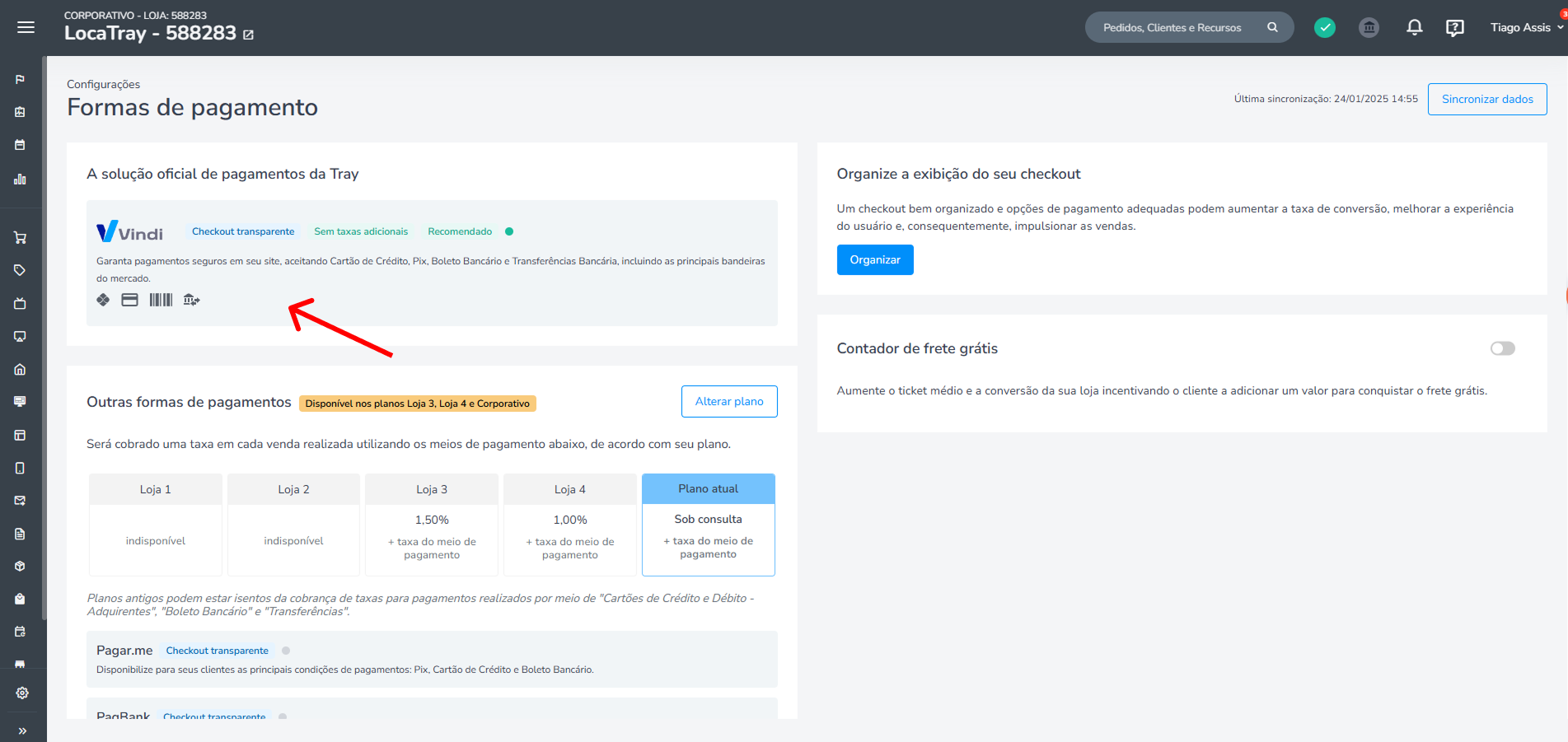The height and width of the screenshot is (742, 1568).
Task: Click the Sem taxas adicionais tag
Action: click(361, 231)
